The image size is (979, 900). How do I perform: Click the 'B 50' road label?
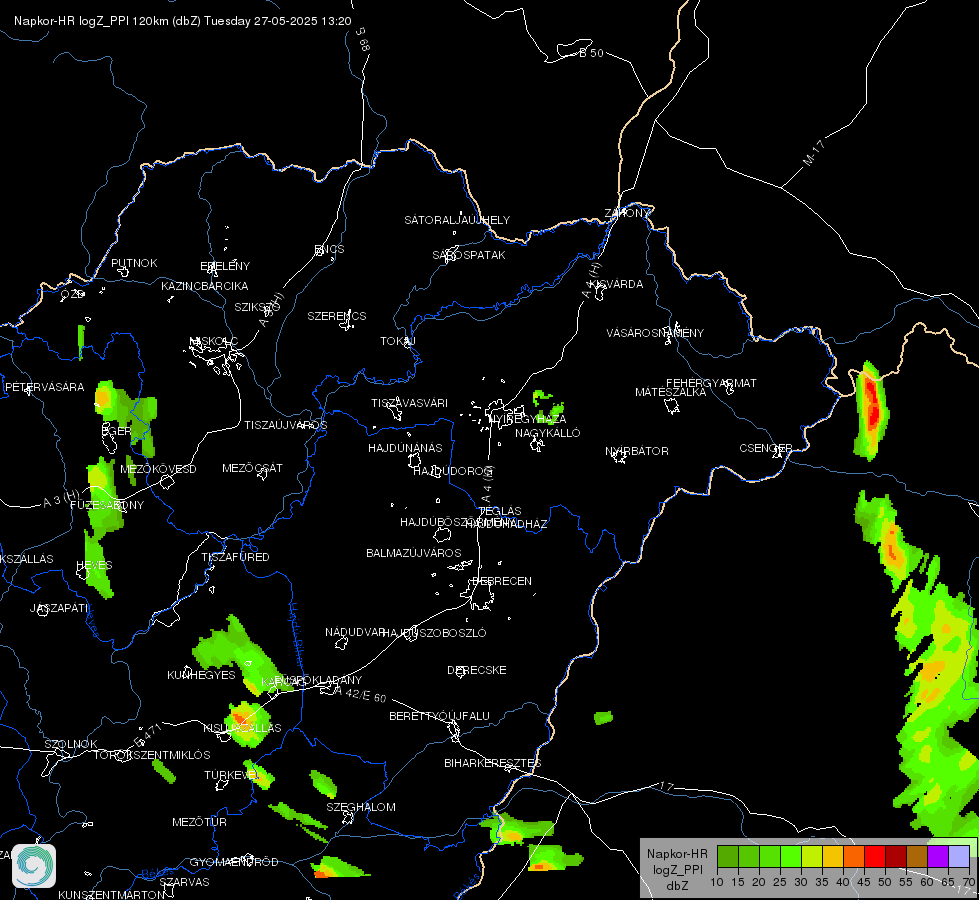[x=591, y=53]
